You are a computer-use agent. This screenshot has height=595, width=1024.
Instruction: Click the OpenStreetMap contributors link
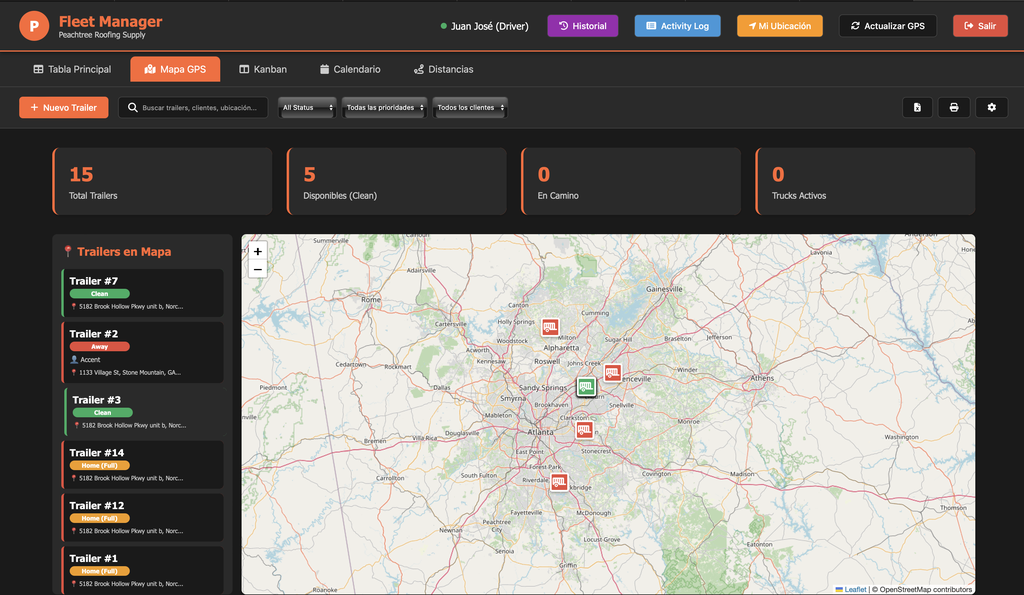pos(922,589)
